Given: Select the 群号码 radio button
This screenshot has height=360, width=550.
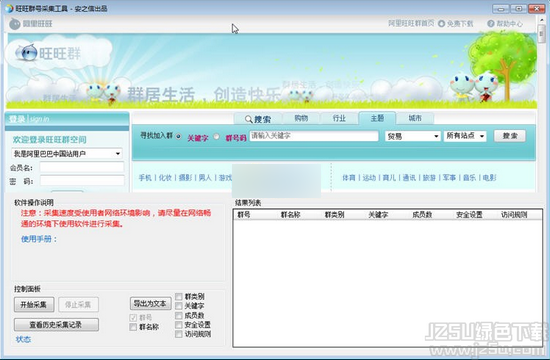Looking at the screenshot, I should point(216,136).
